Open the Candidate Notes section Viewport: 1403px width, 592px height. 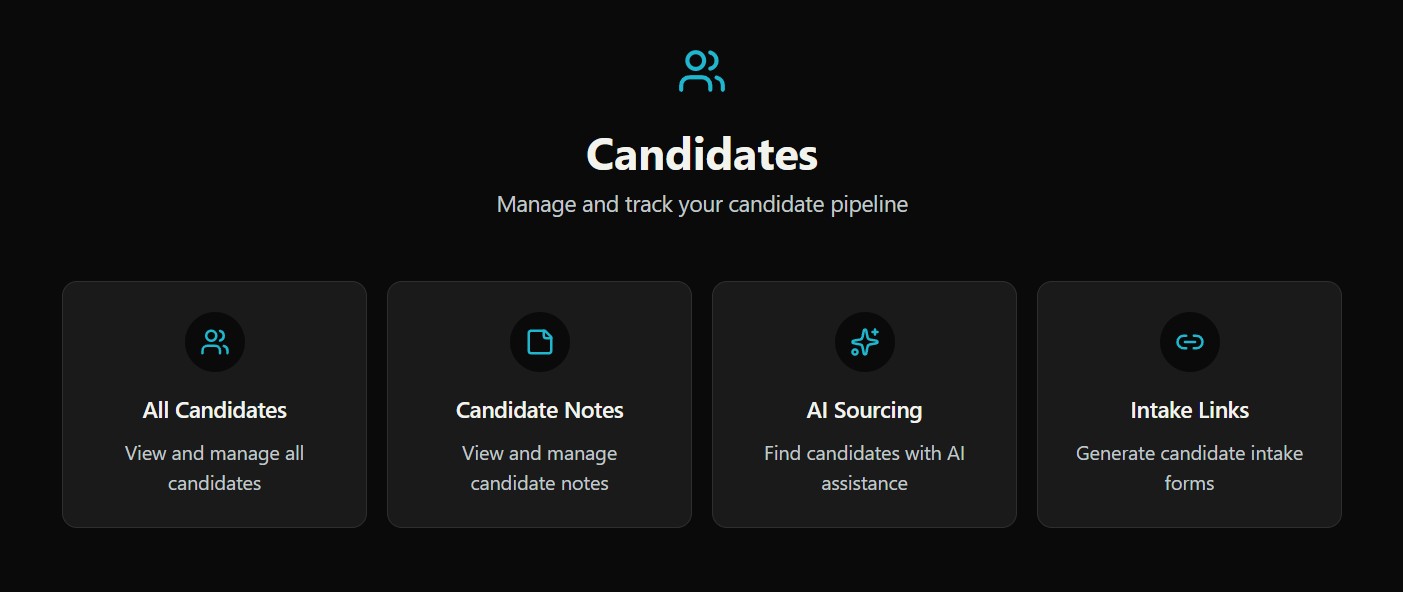(539, 403)
